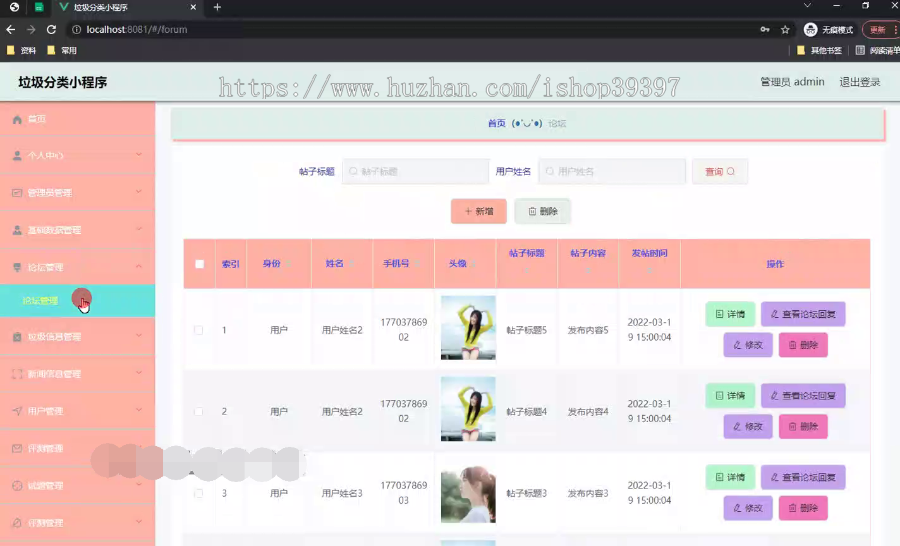This screenshot has height=546, width=900.
Task: Expand the 基础数据管理 menu chevron
Action: [x=139, y=229]
